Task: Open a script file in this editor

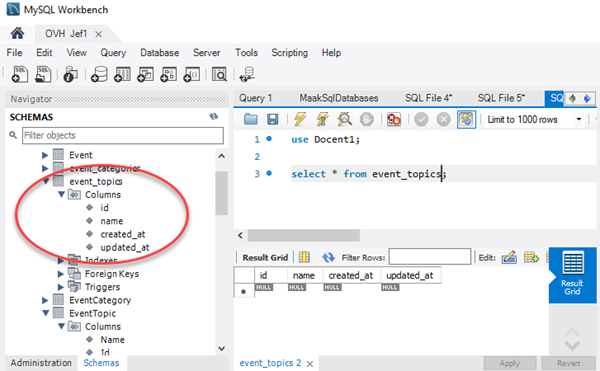Action: [x=251, y=119]
